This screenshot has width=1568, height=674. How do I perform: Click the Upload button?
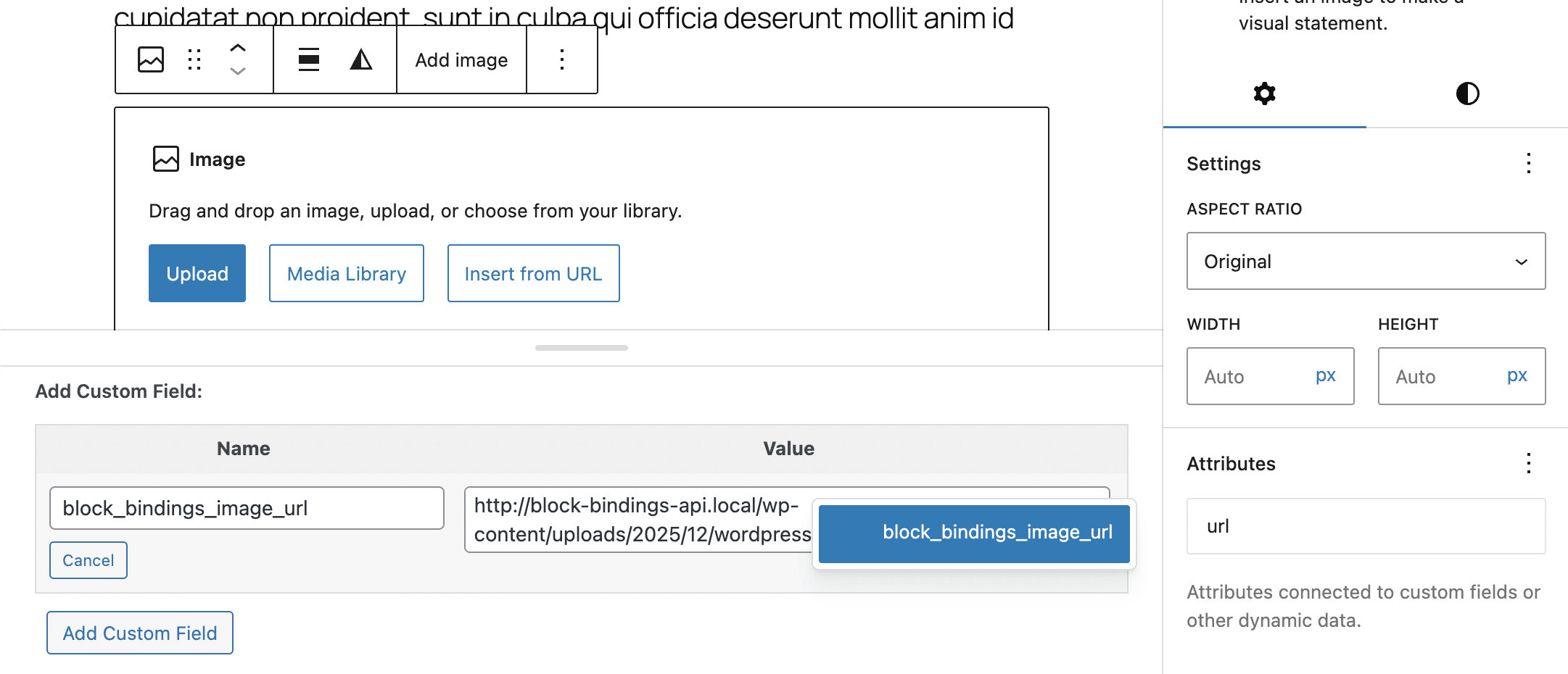pyautogui.click(x=197, y=273)
